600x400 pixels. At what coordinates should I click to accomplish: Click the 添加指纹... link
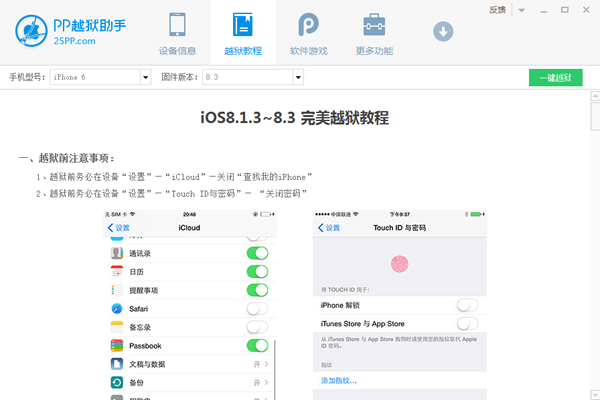tap(339, 381)
